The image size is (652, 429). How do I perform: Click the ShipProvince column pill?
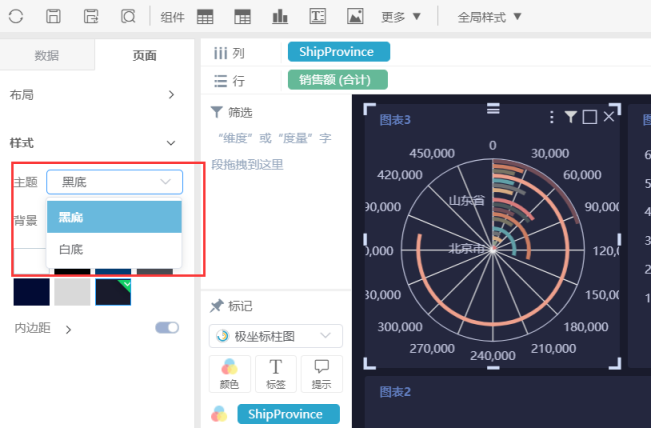coord(339,52)
